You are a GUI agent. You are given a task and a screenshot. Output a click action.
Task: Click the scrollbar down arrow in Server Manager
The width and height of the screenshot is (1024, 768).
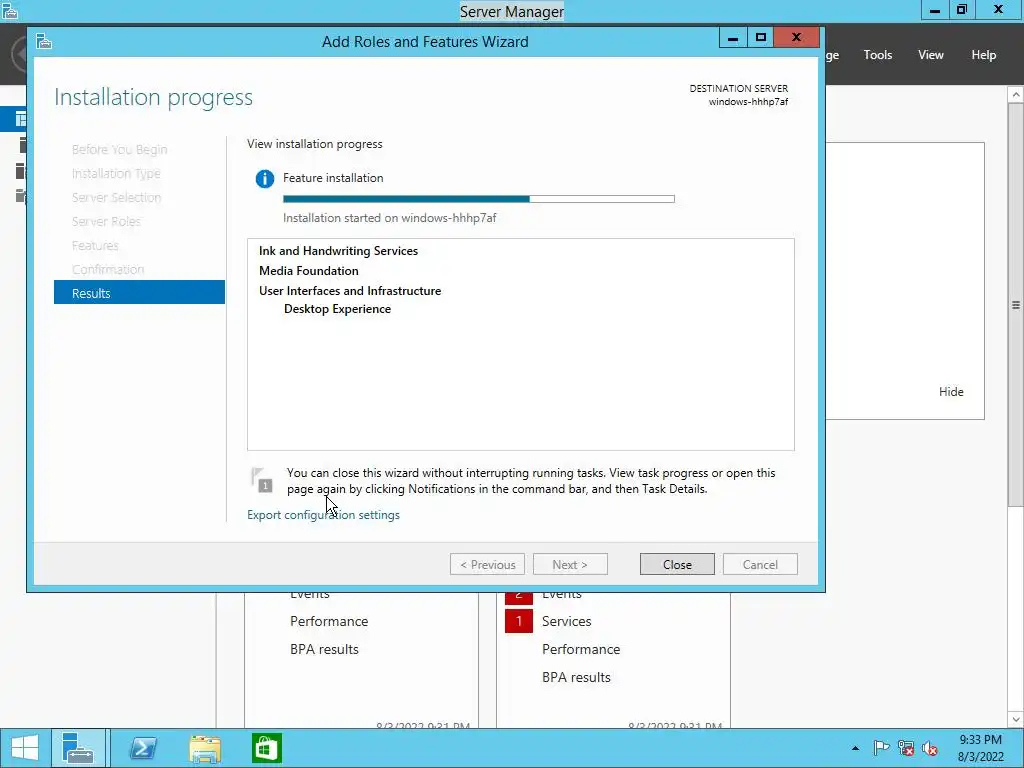[1016, 719]
